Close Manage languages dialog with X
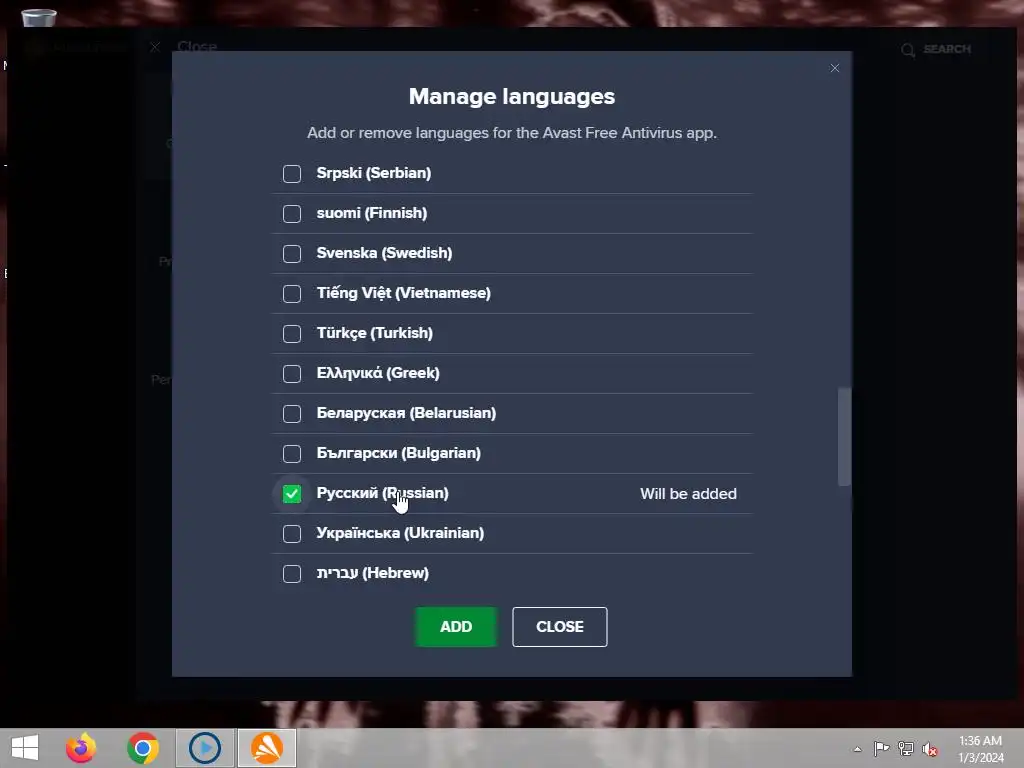This screenshot has width=1024, height=768. point(835,68)
